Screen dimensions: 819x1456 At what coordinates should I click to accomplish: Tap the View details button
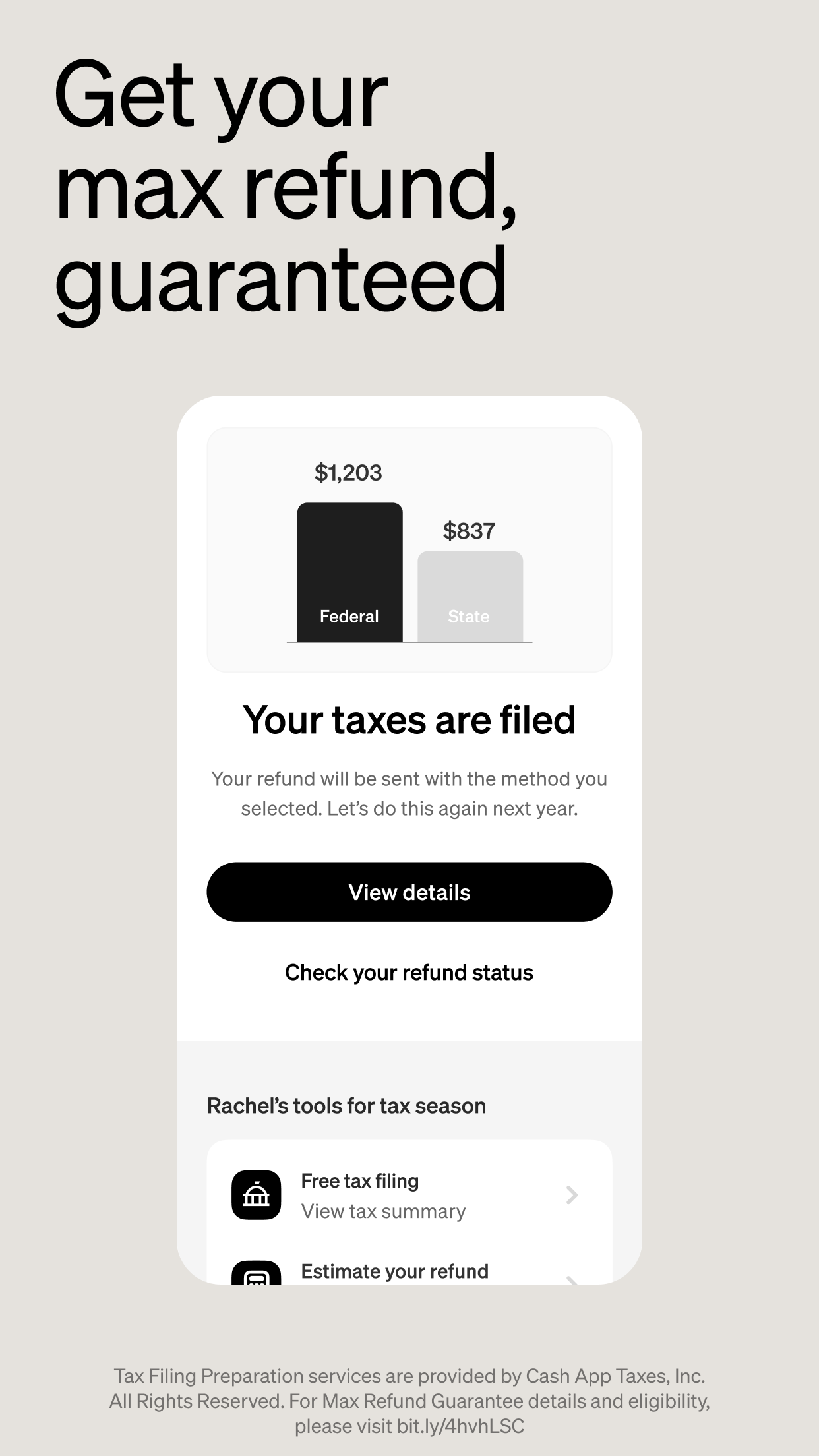(x=409, y=892)
